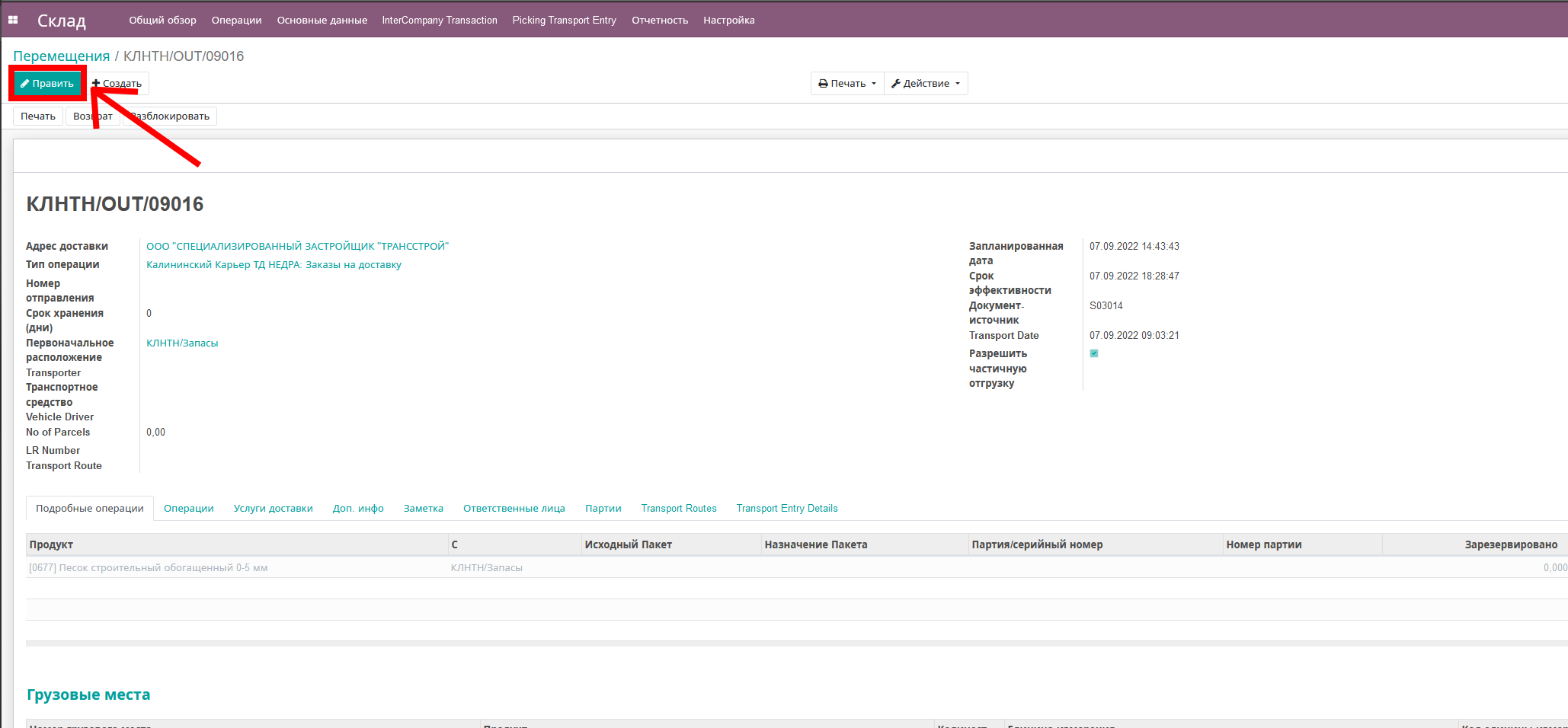This screenshot has height=728, width=1568.
Task: Click the plus icon on Создать button
Action: click(x=95, y=83)
